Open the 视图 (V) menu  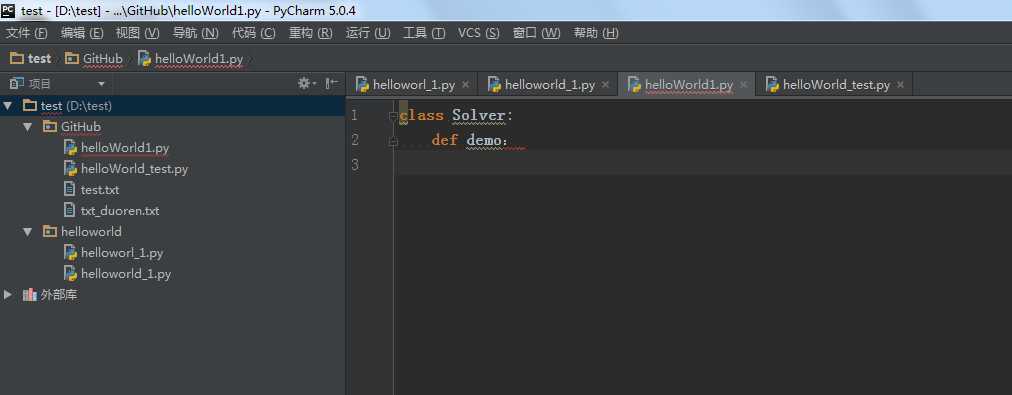tap(137, 33)
